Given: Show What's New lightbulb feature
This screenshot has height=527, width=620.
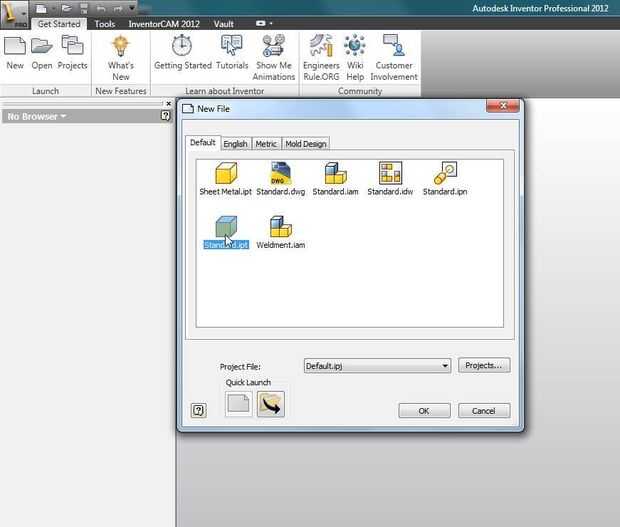Looking at the screenshot, I should pyautogui.click(x=121, y=58).
